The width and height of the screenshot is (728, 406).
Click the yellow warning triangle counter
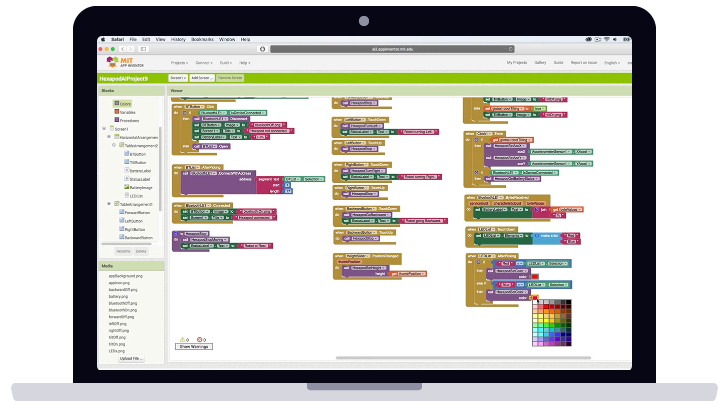[184, 340]
